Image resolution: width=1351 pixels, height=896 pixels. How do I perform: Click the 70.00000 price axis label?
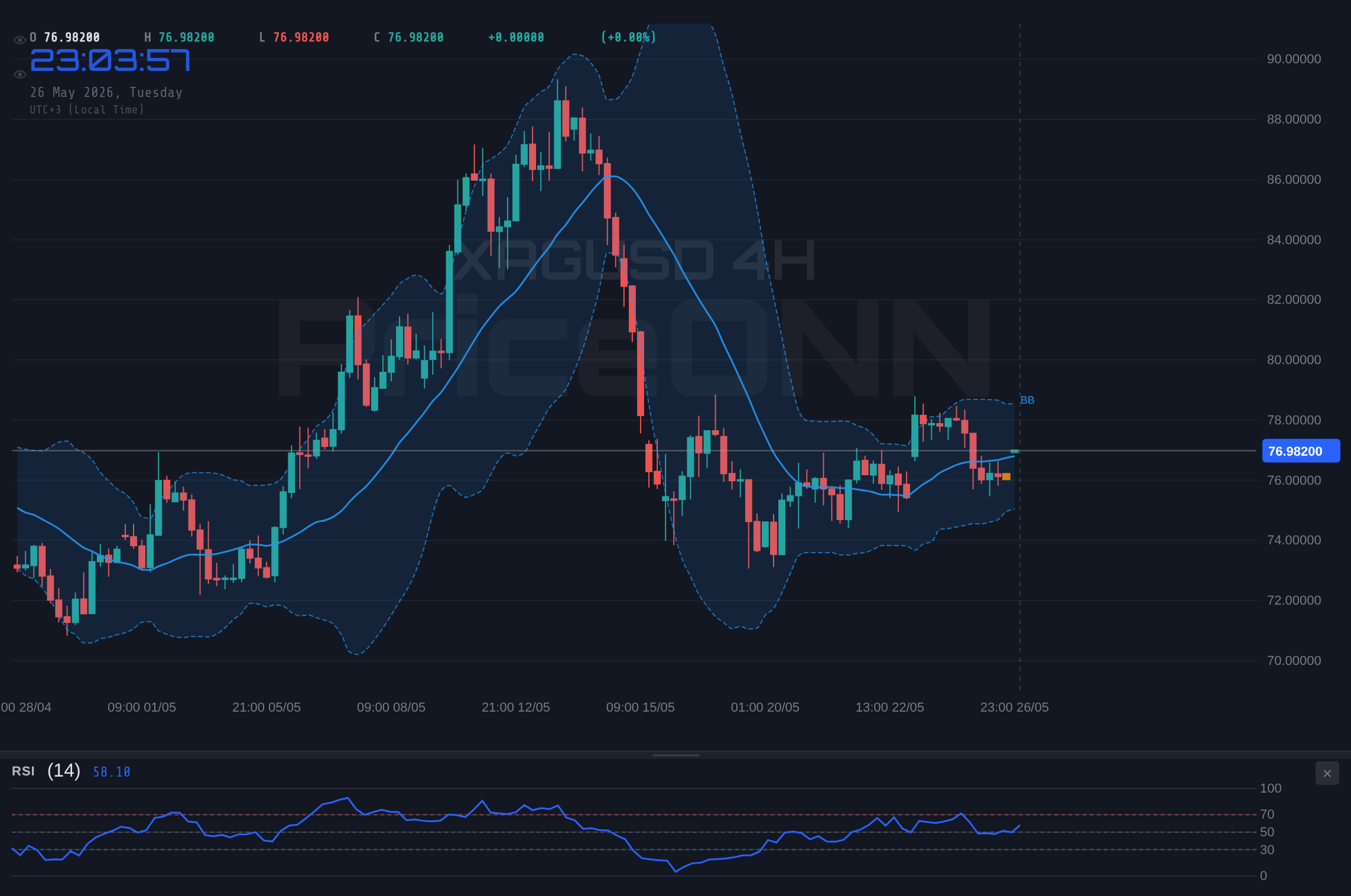tap(1294, 661)
